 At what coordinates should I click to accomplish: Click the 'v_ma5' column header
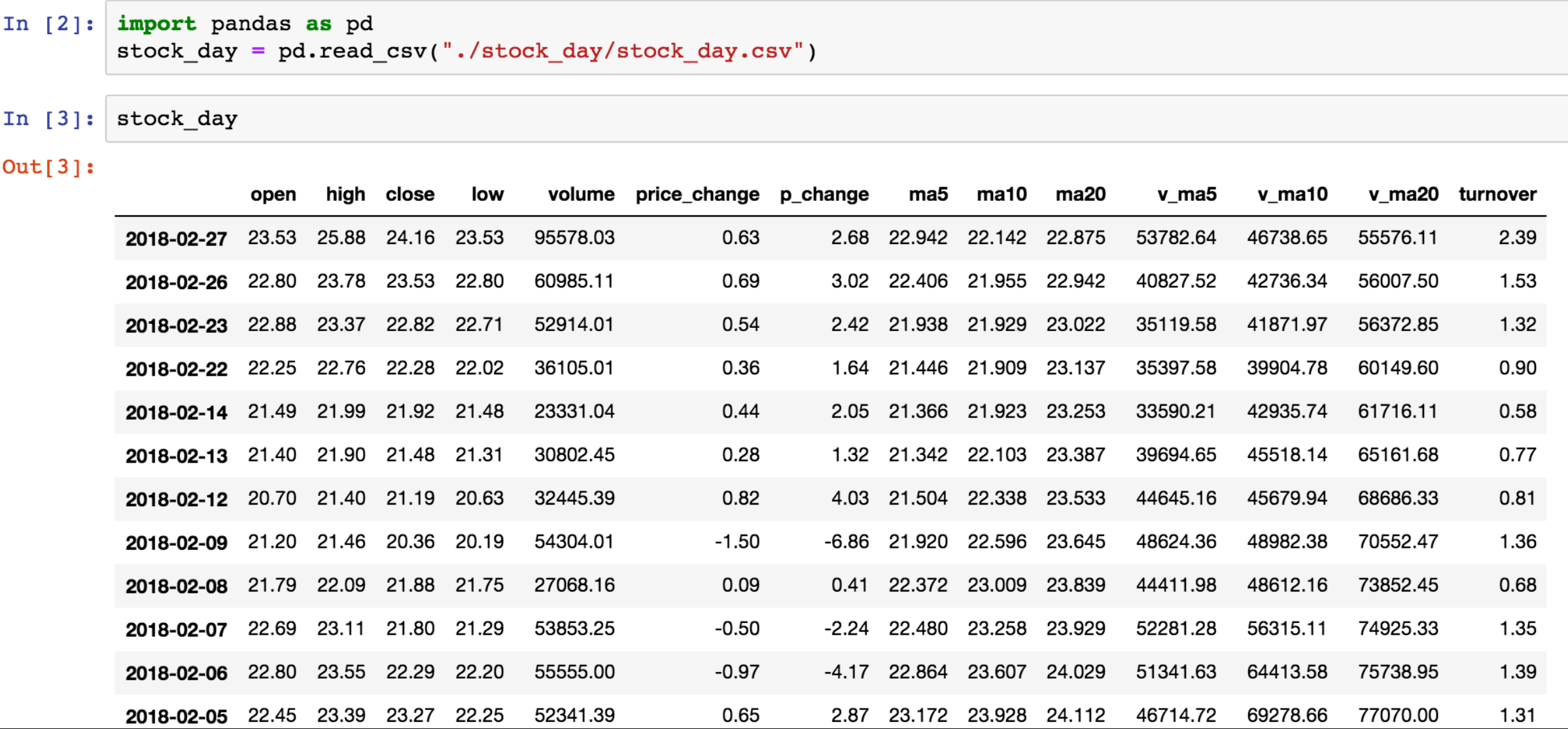(1187, 194)
